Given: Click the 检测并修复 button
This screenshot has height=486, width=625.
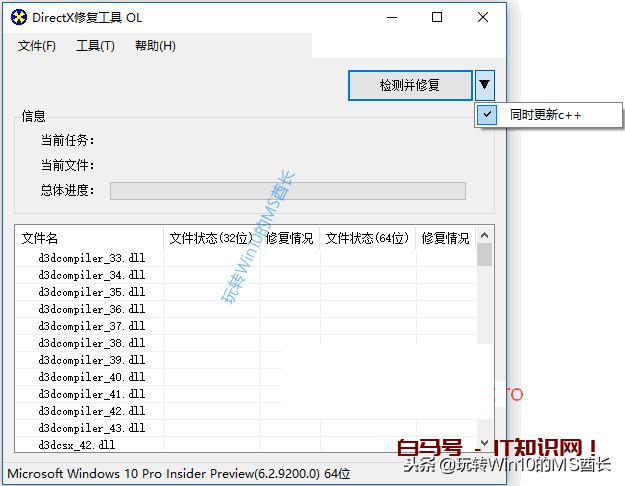Looking at the screenshot, I should (x=409, y=85).
